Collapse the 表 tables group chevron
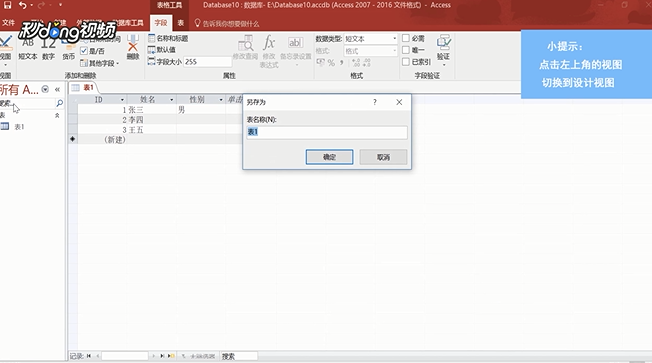Viewport: 652px width, 363px height. [57, 115]
